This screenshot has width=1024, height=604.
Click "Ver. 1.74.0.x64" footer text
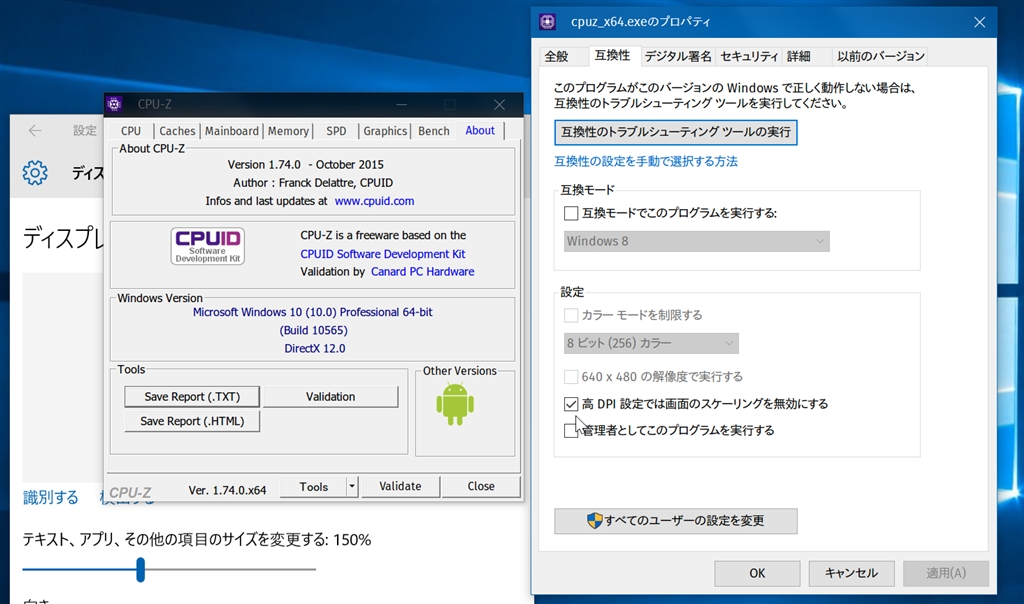click(227, 490)
